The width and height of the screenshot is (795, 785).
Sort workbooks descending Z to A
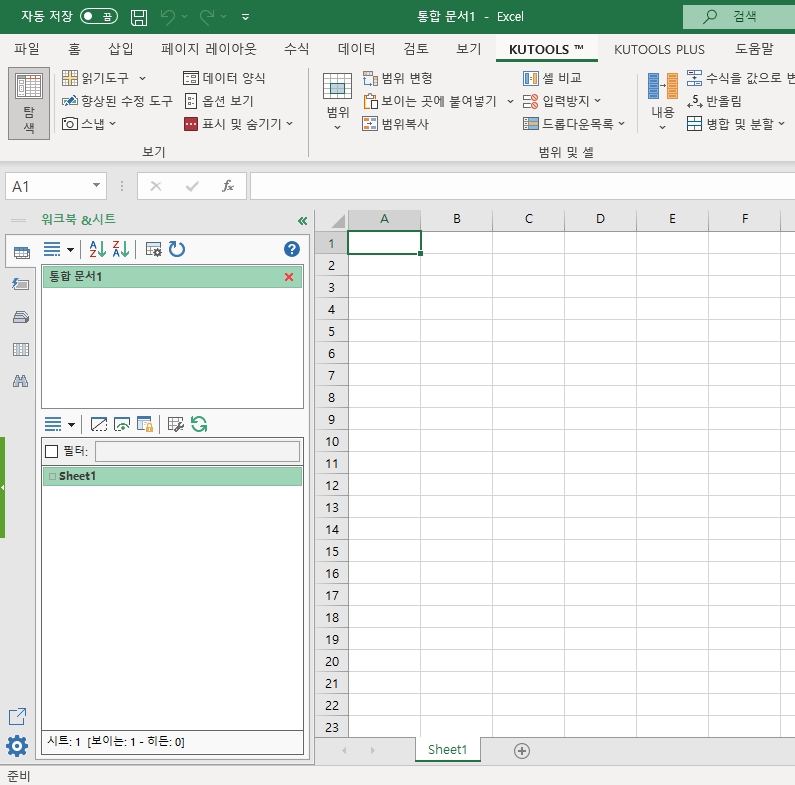coord(121,249)
